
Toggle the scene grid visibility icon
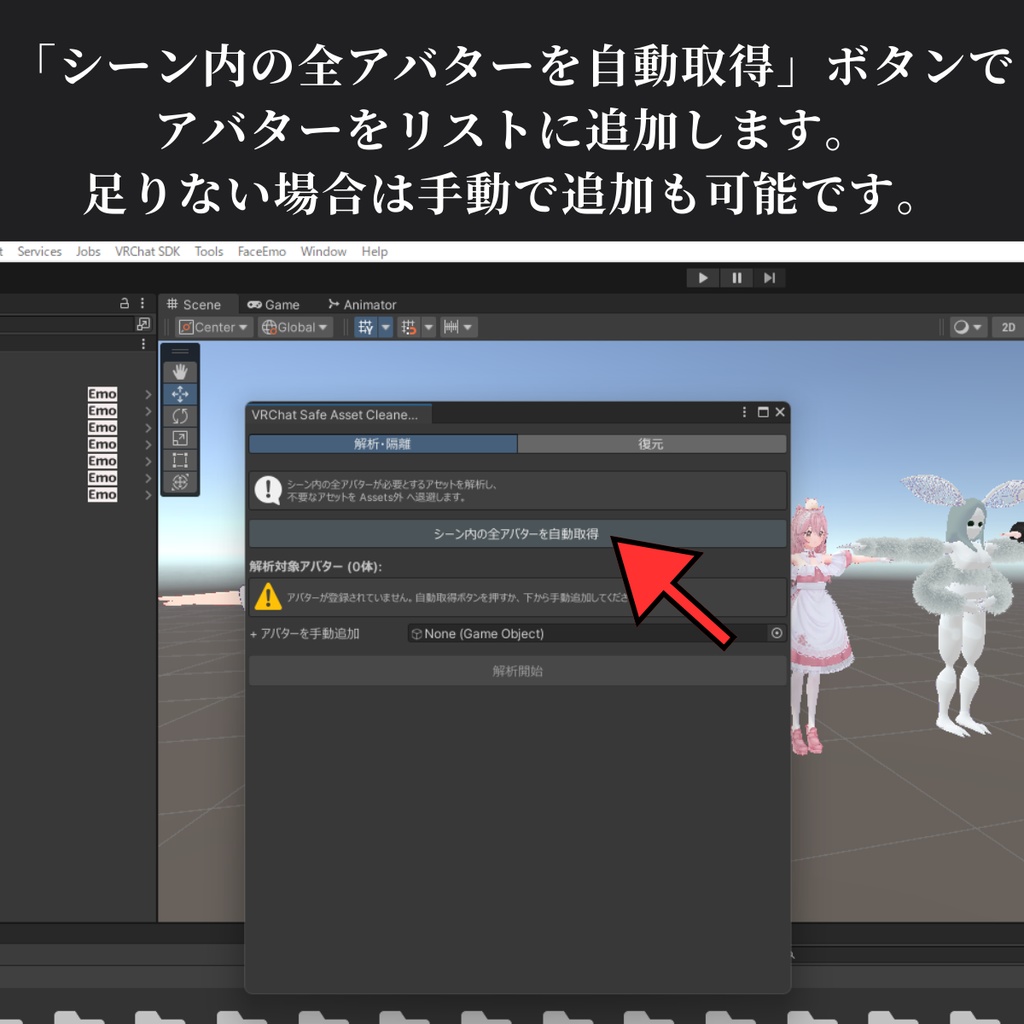pos(366,327)
